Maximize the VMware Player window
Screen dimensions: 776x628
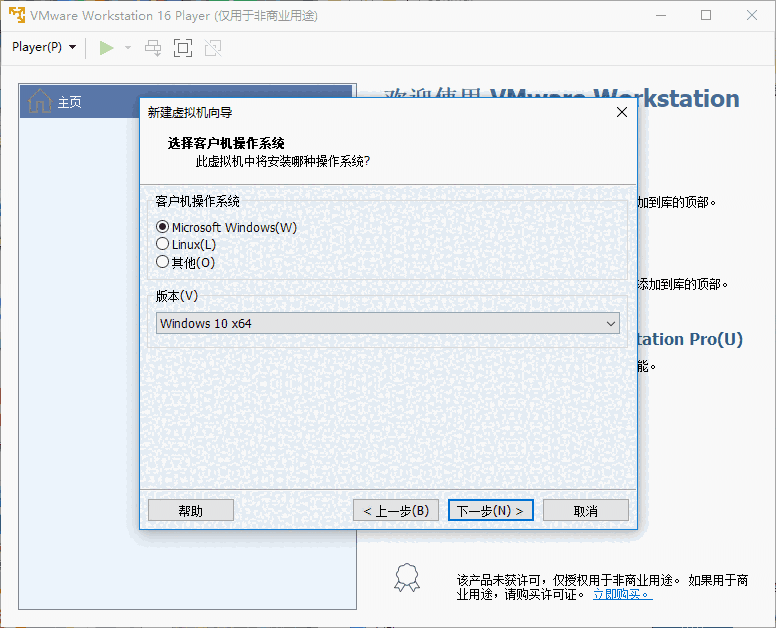click(x=706, y=15)
